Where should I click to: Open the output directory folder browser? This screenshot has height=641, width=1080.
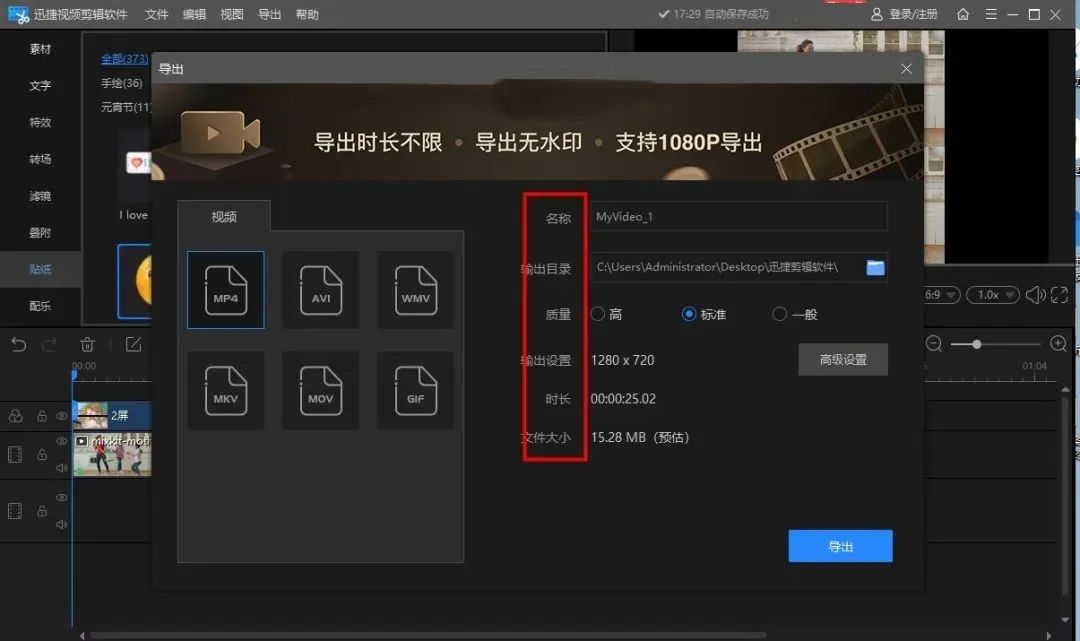click(874, 267)
